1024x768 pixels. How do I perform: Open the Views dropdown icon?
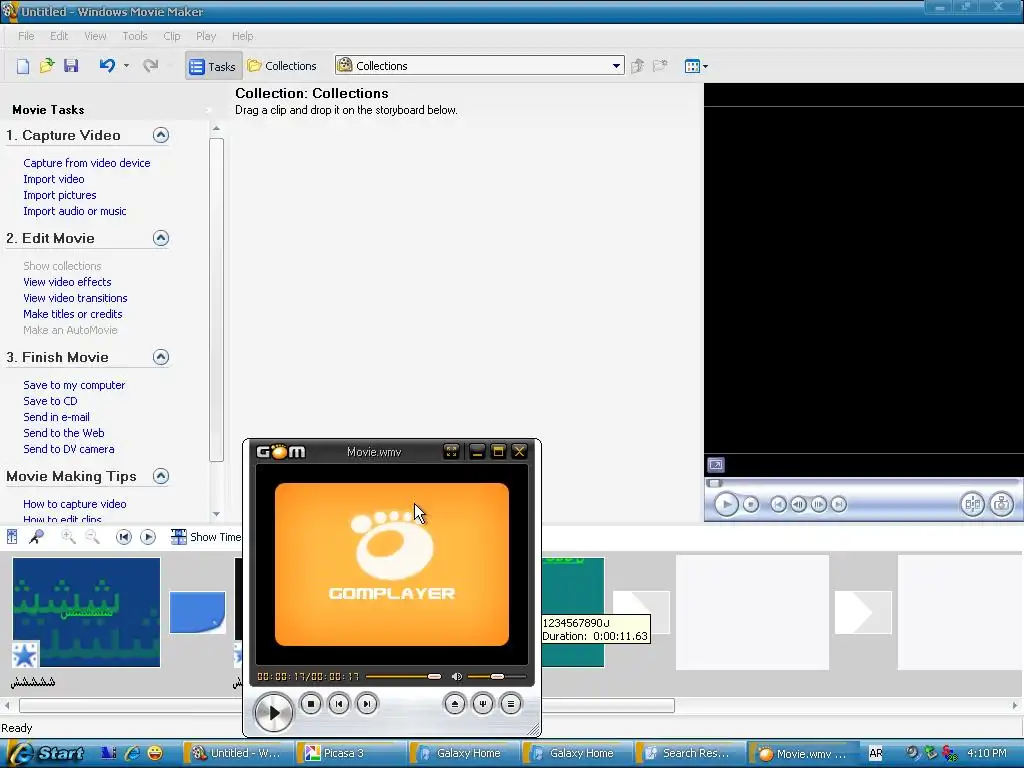coord(696,66)
